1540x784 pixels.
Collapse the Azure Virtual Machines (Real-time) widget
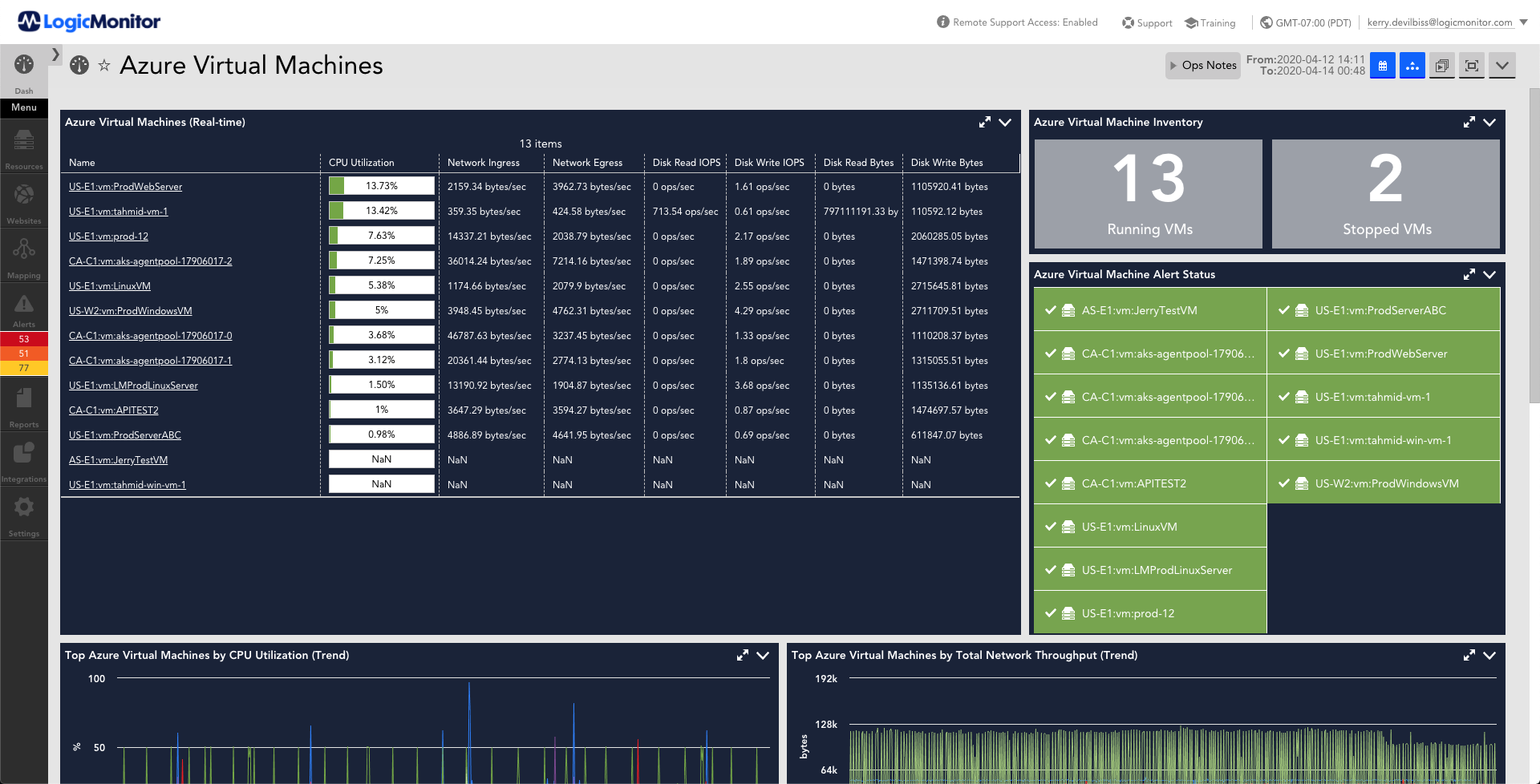(1005, 123)
